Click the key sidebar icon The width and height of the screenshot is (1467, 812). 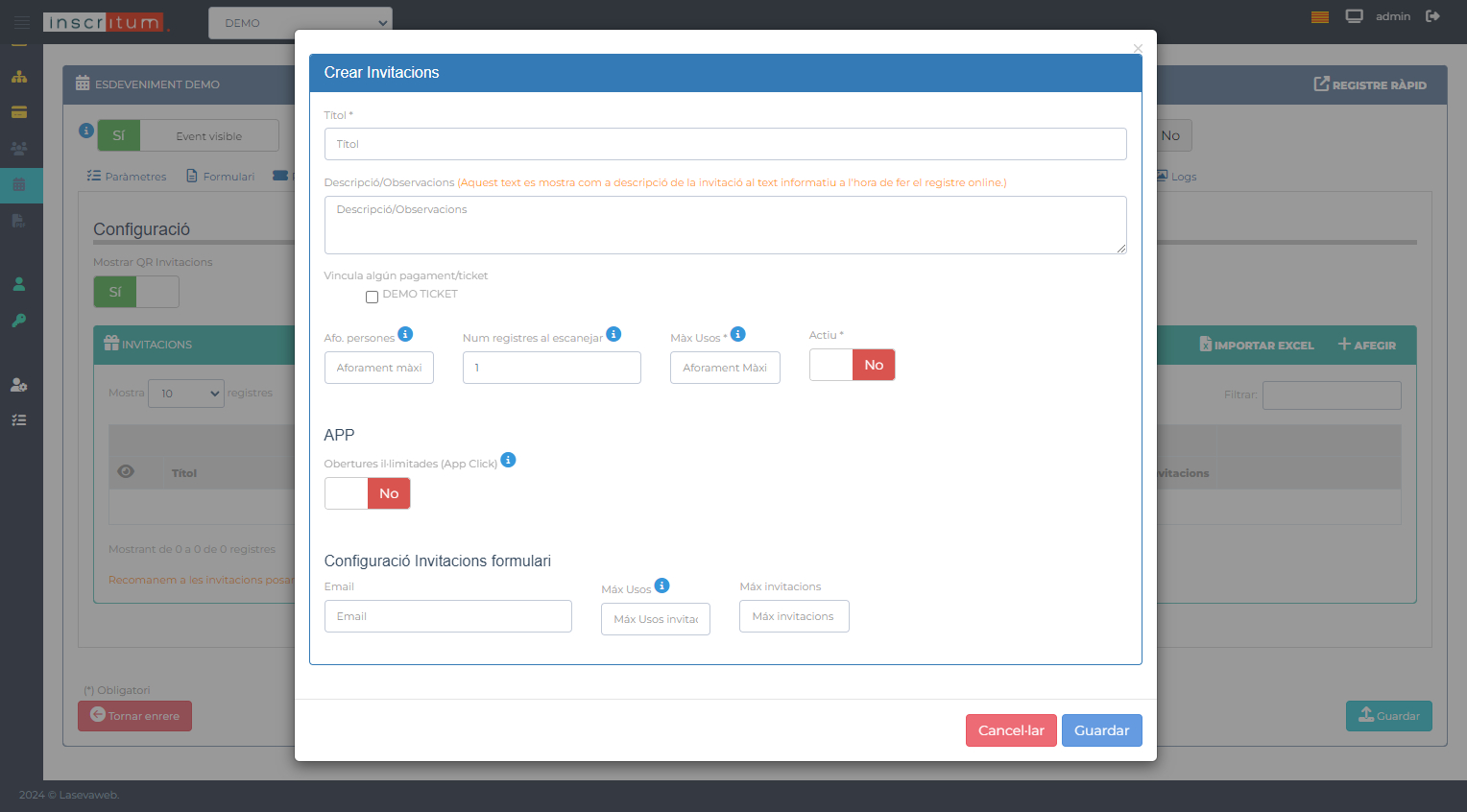18,321
